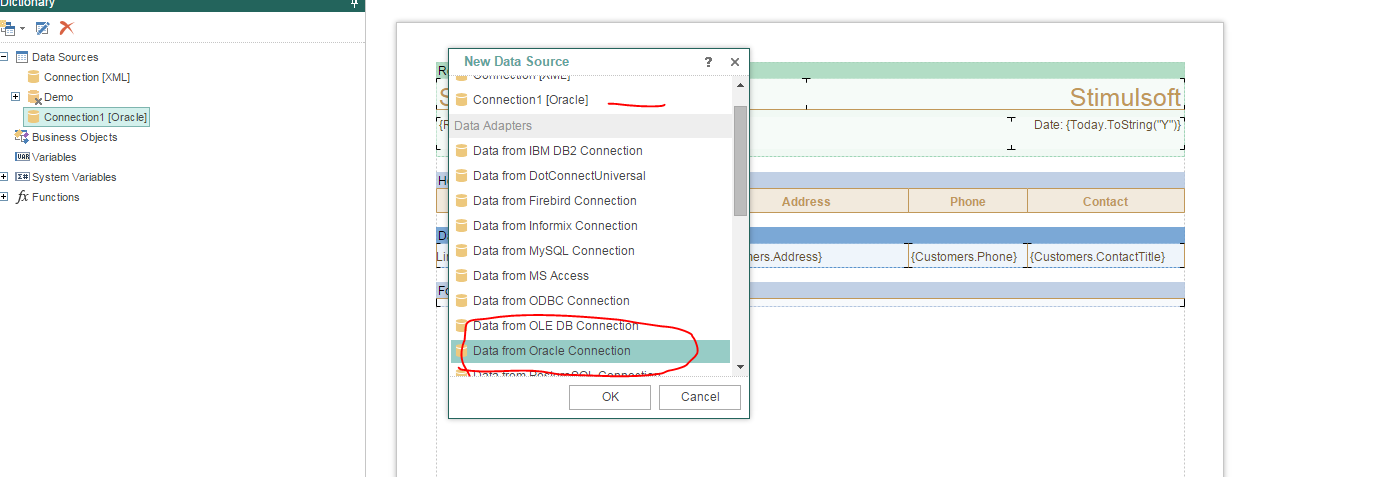Screen dimensions: 1375x477
Task: Click the Data Sources table icon
Action: 22,57
